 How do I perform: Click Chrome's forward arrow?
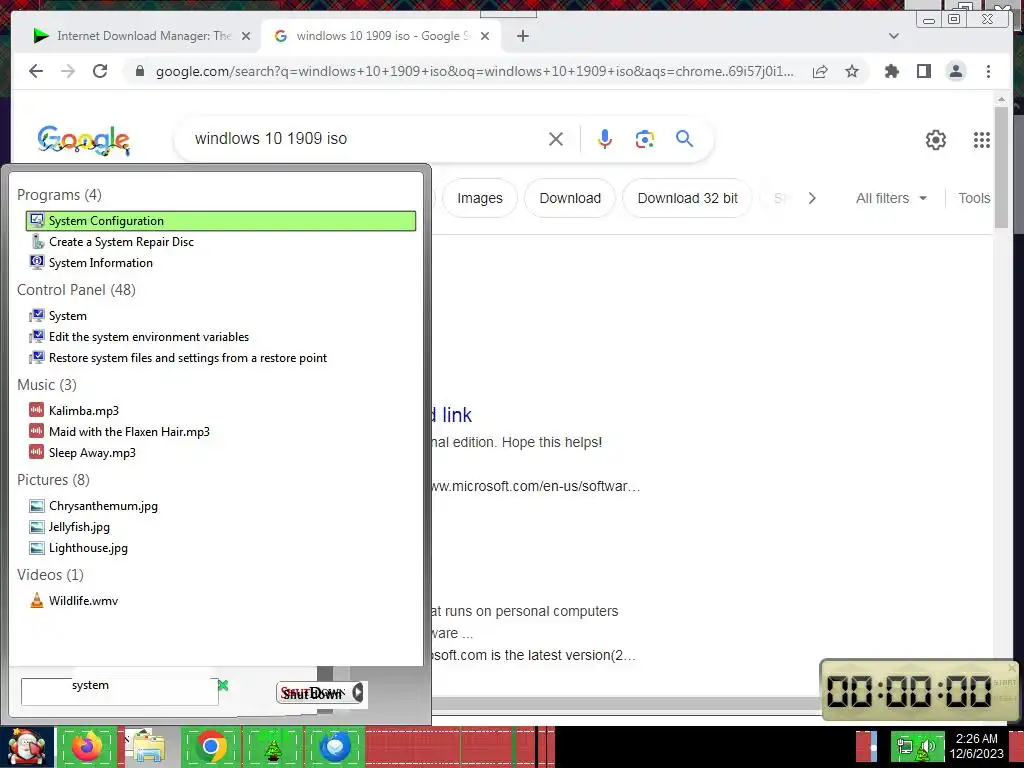point(68,71)
